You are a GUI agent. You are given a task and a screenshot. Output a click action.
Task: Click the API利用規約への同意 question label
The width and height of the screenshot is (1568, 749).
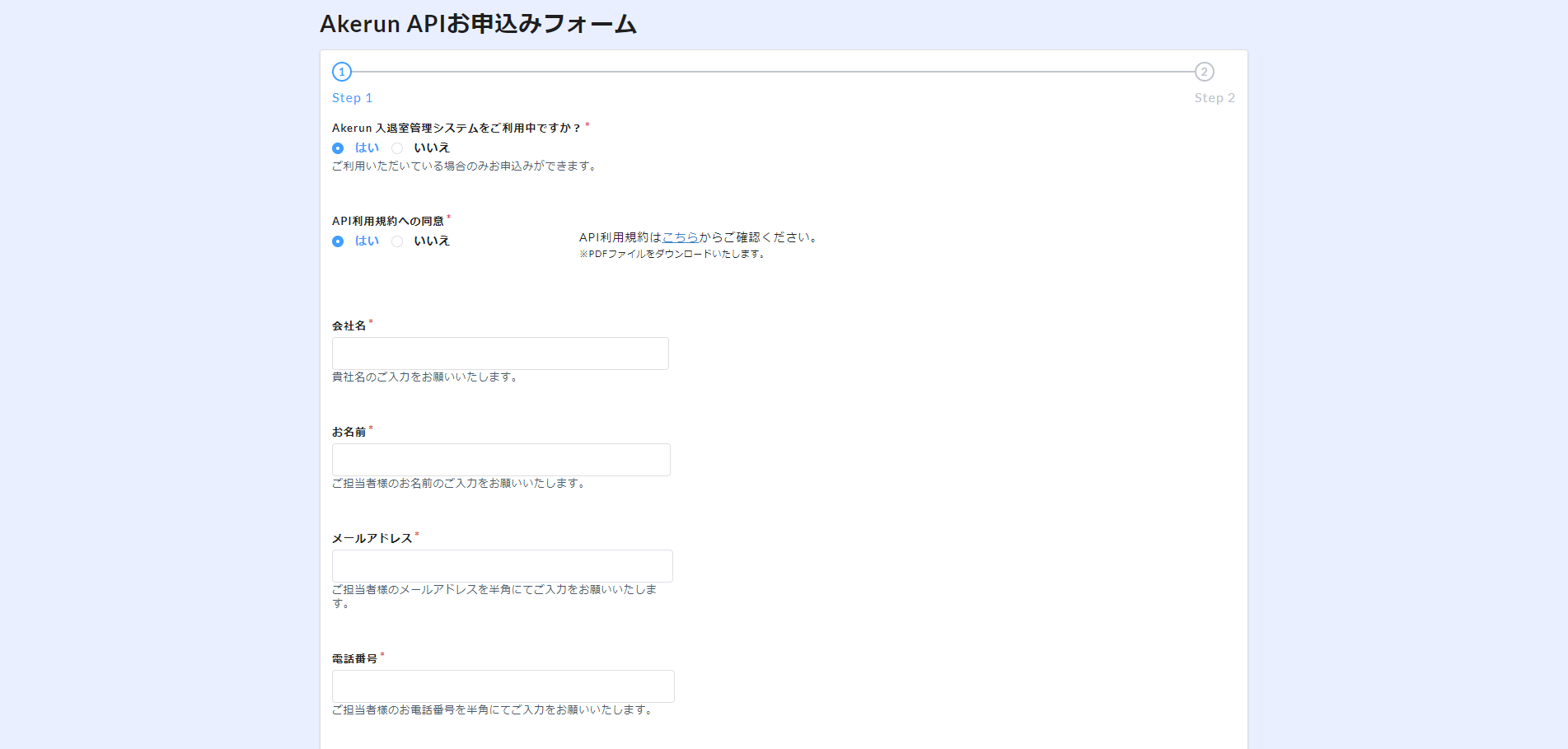coord(388,221)
